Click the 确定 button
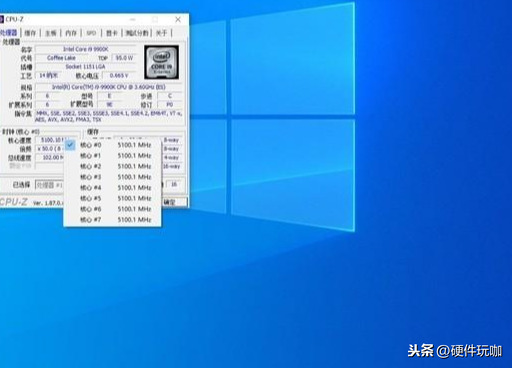 pyautogui.click(x=174, y=202)
